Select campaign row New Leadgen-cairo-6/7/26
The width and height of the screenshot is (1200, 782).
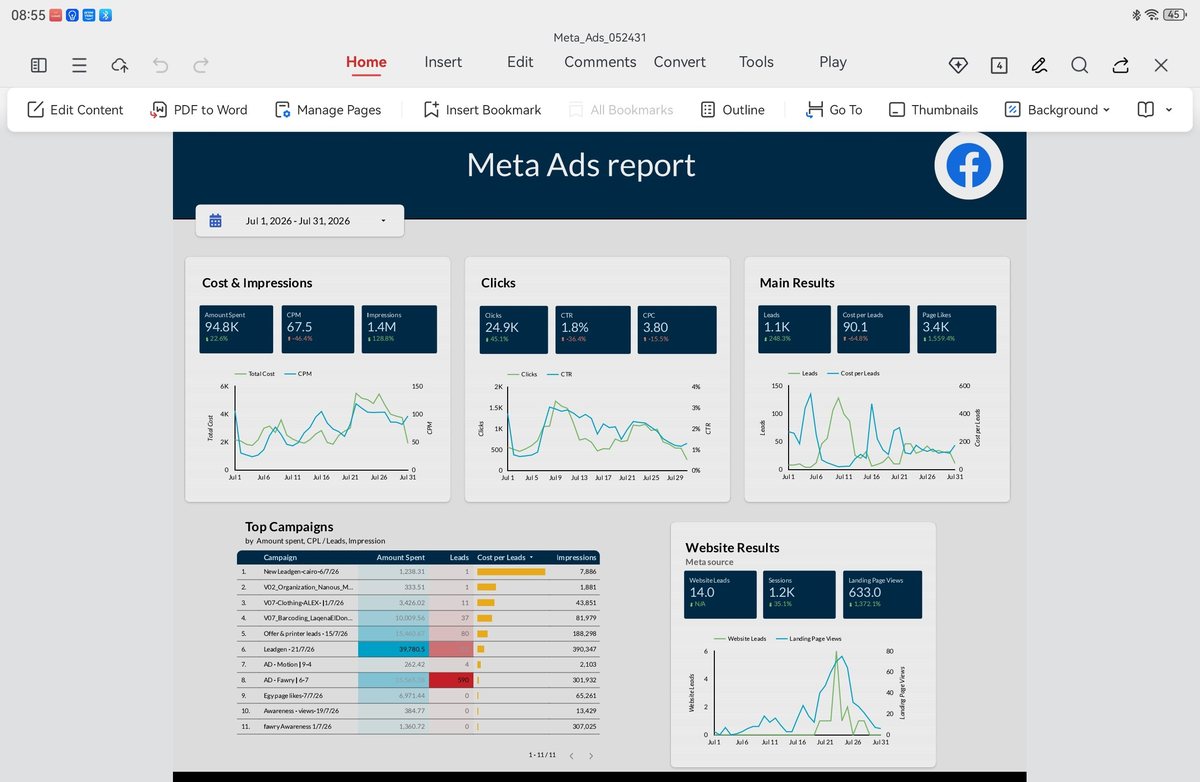[418, 572]
